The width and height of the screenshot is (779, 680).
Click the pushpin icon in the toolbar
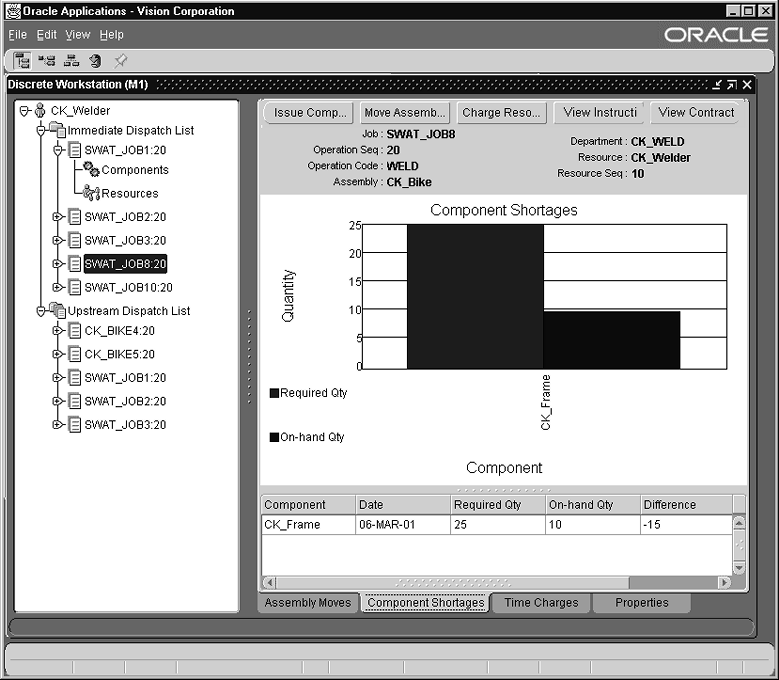[x=120, y=61]
